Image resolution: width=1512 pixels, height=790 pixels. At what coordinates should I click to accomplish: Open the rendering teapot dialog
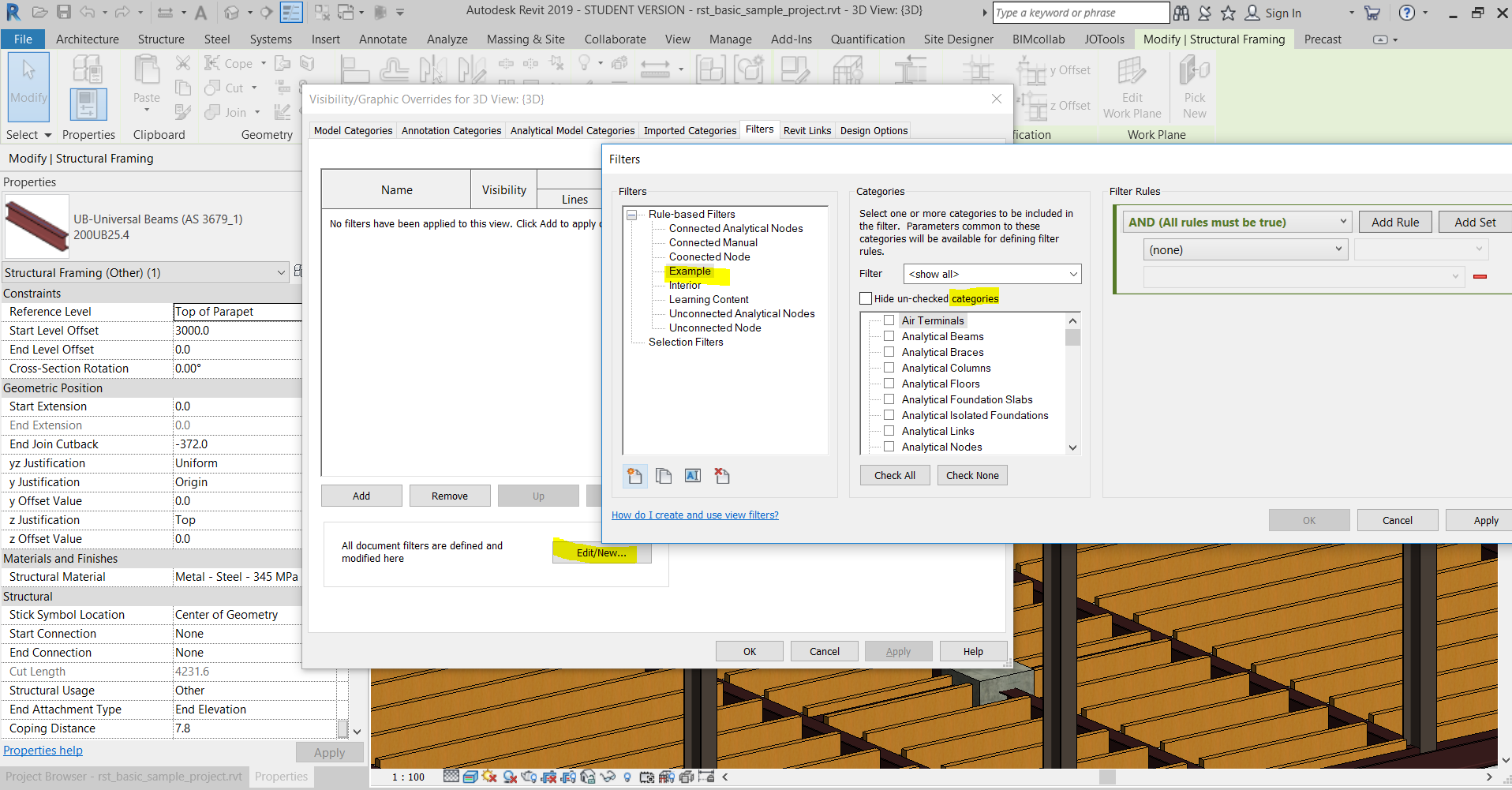tap(530, 777)
